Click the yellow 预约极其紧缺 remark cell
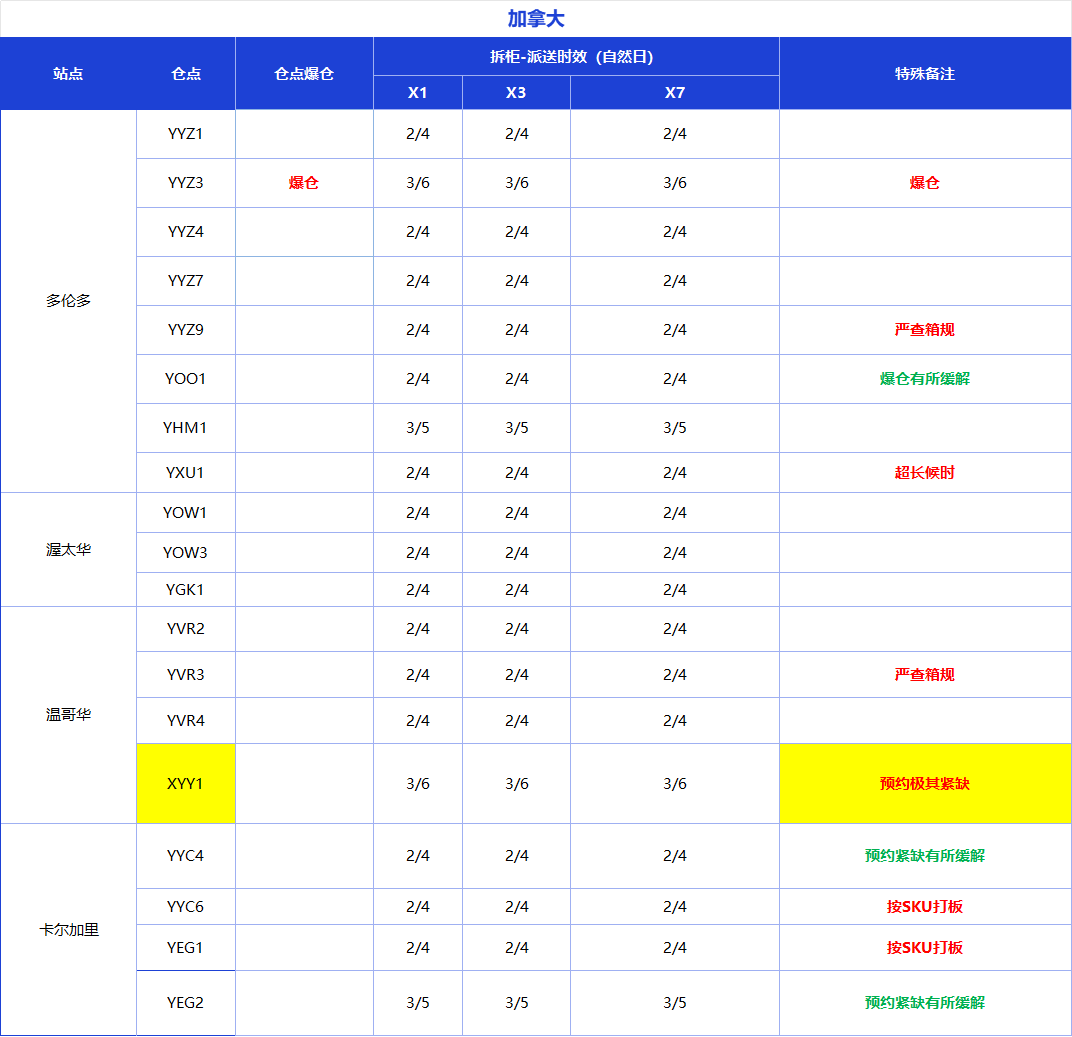This screenshot has width=1072, height=1037. [925, 784]
